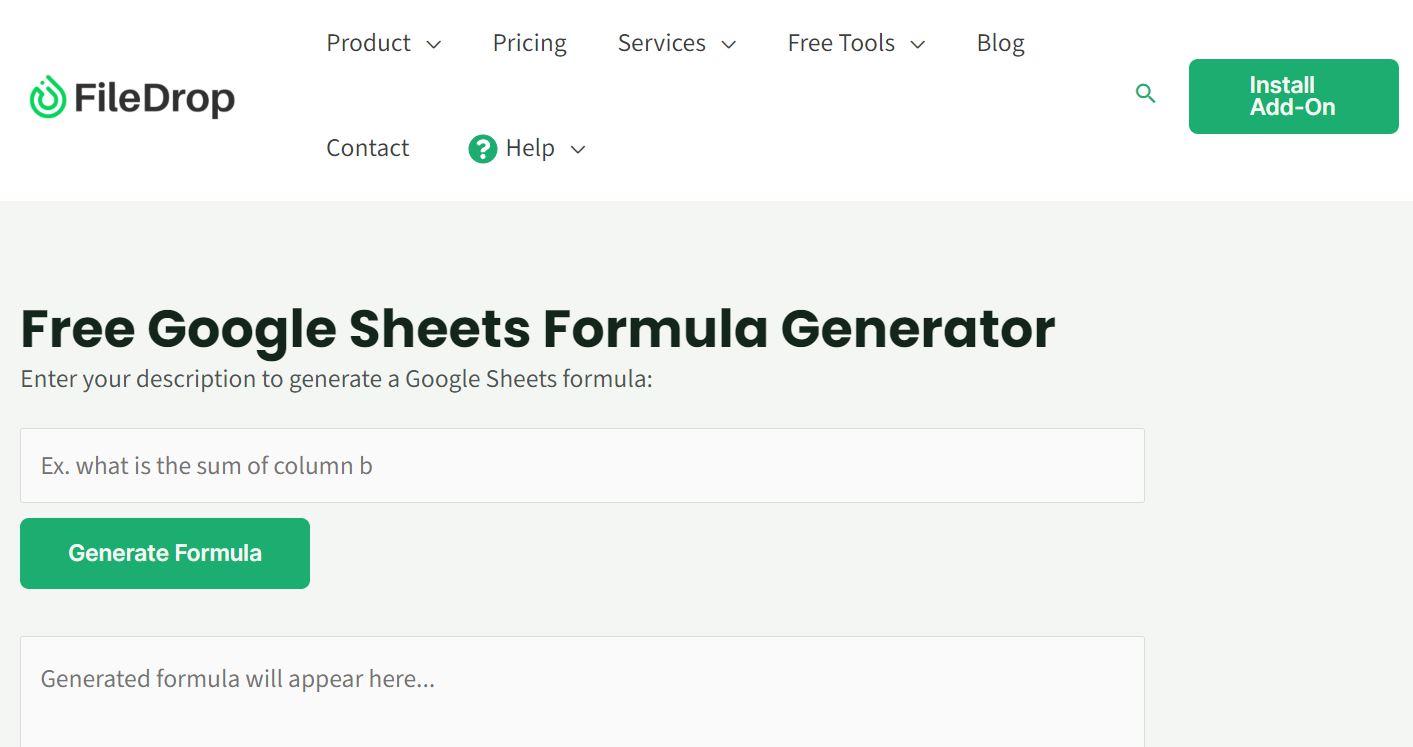This screenshot has height=747, width=1413.
Task: Click the FileDrop wordmark text
Action: tap(154, 98)
